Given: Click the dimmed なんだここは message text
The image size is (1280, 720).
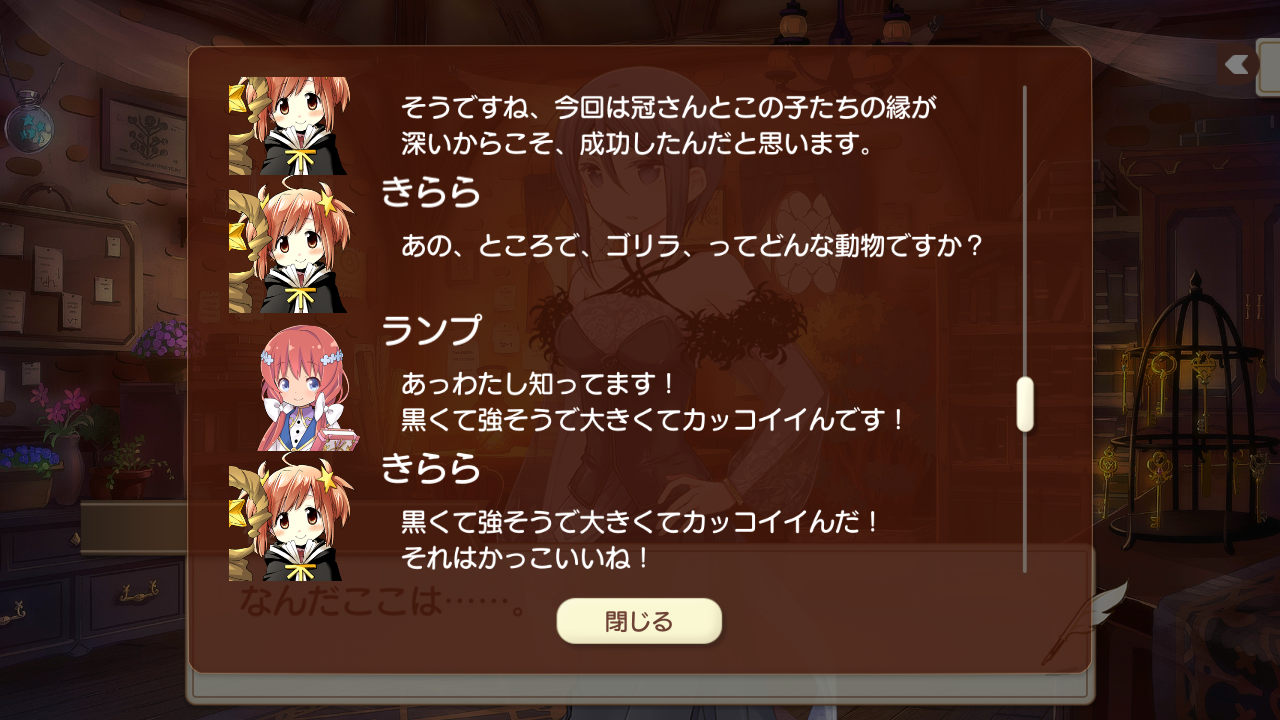Looking at the screenshot, I should [383, 603].
